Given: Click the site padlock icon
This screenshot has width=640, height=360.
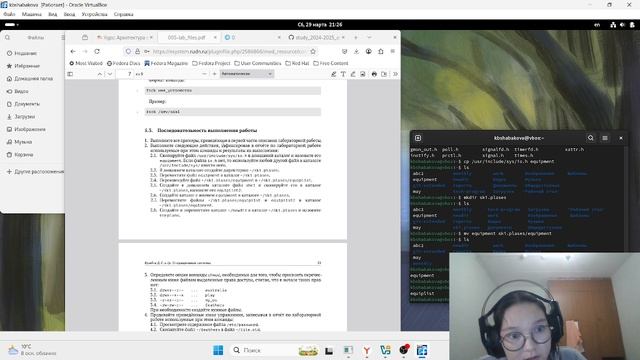Looking at the screenshot, I should tap(137, 51).
